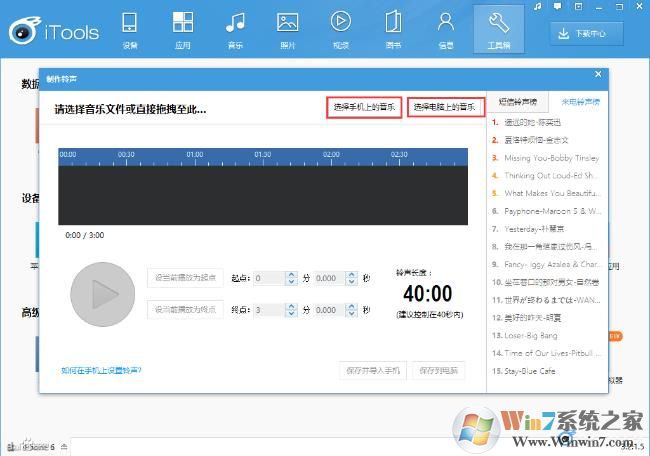Open the 工具箱 (Toolbox) wrench icon
The image size is (650, 456).
(499, 28)
